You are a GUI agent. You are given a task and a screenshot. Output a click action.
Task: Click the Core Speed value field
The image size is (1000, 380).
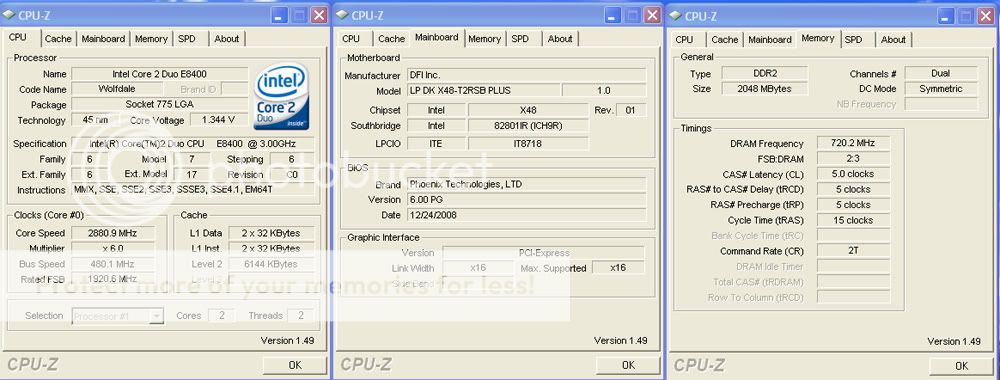(x=113, y=233)
